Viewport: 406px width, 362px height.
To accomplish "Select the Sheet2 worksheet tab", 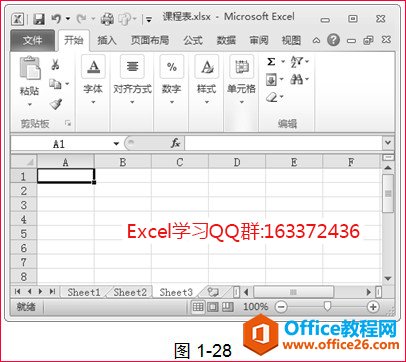I will point(130,292).
